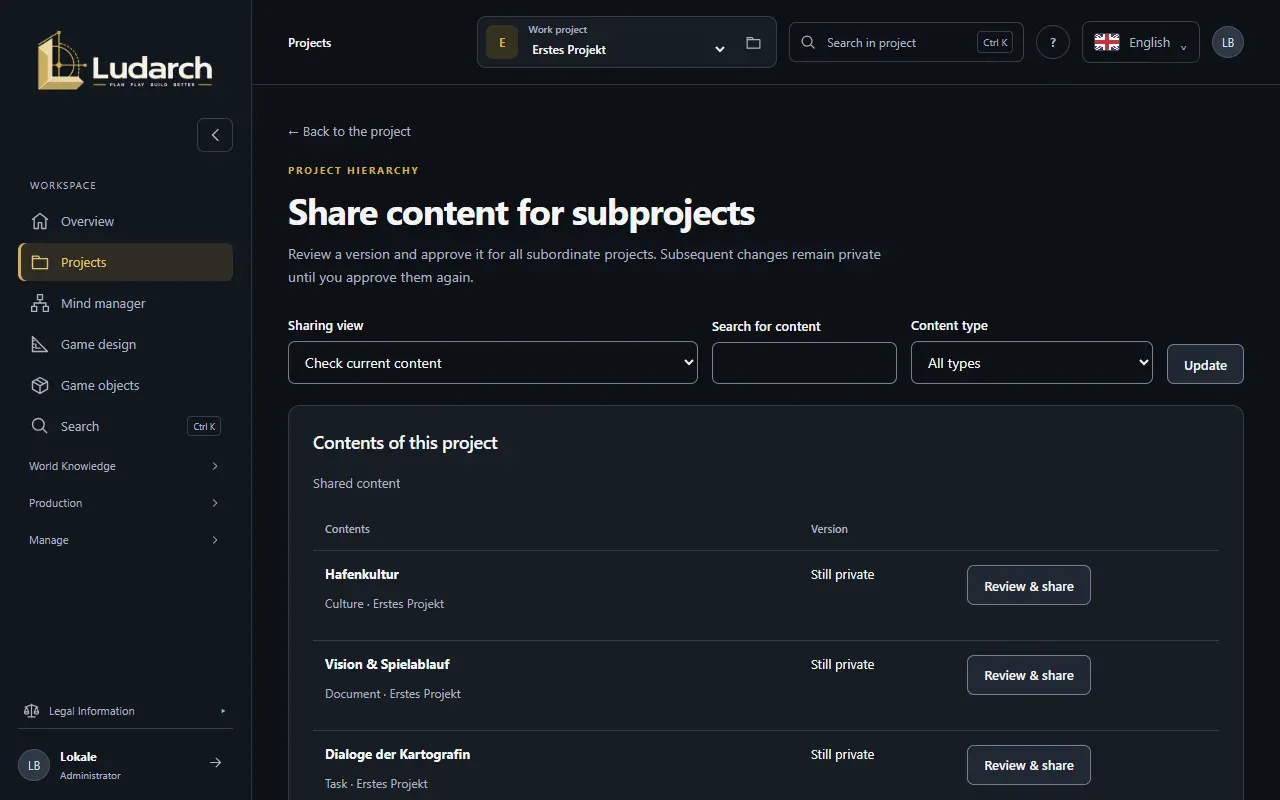
Task: Open Mind manager in the sidebar
Action: click(x=125, y=303)
